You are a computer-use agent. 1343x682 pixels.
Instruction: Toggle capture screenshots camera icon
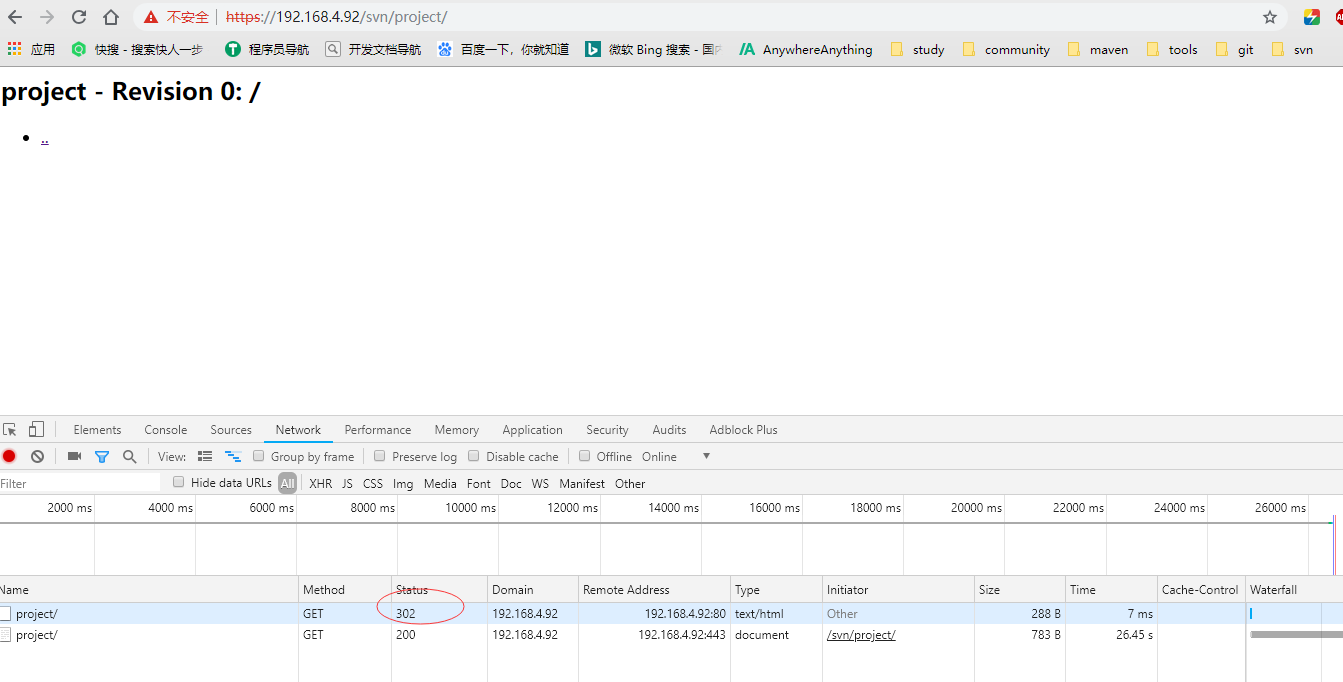(74, 456)
